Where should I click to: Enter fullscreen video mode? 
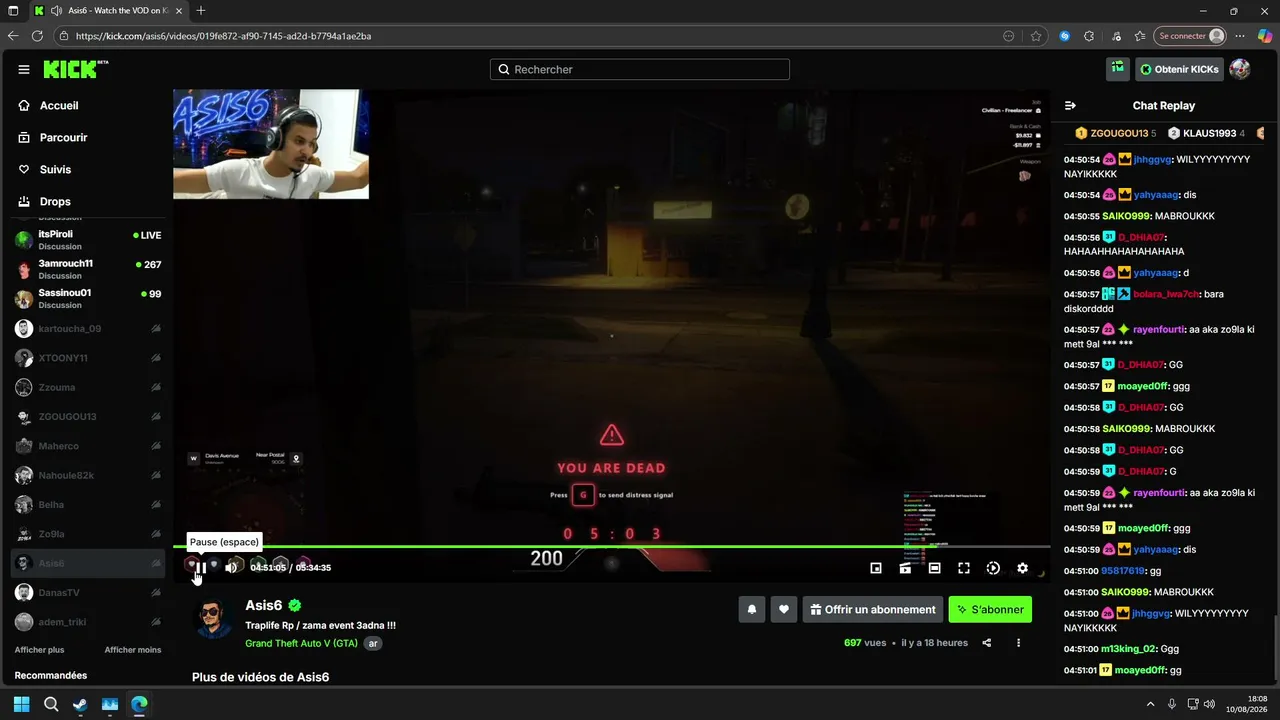[x=964, y=568]
